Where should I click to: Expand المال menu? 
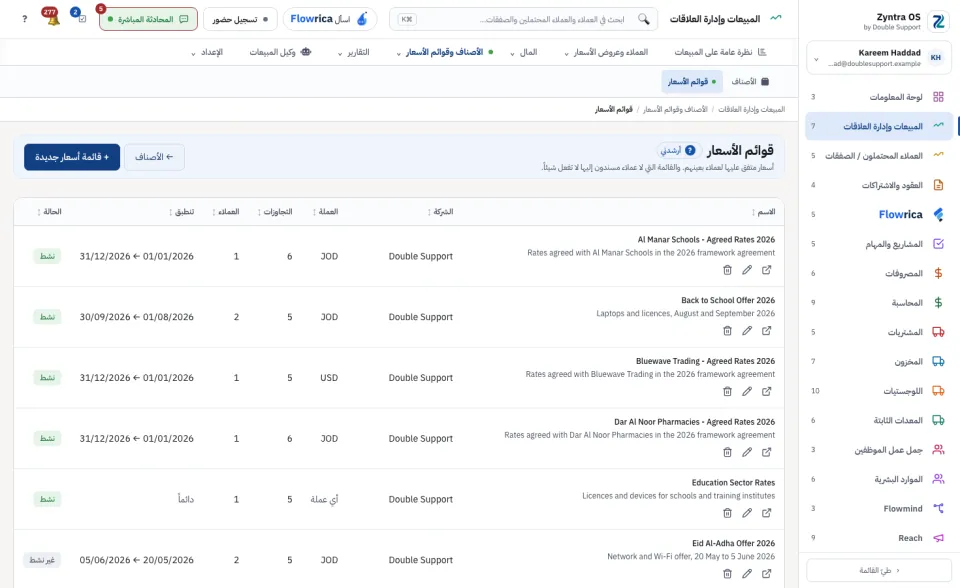point(523,52)
